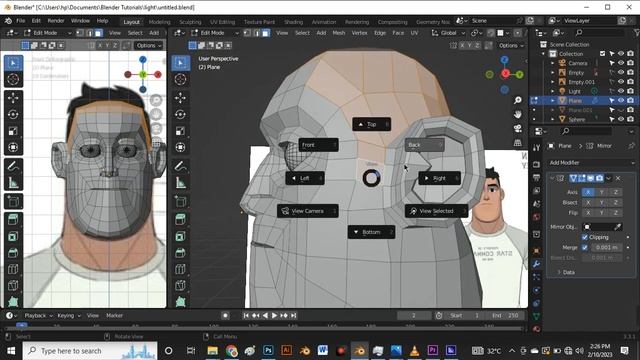Toggle perspective/orthographic grid icon in right viewport
Viewport: 640px width, 360px height.
[518, 142]
